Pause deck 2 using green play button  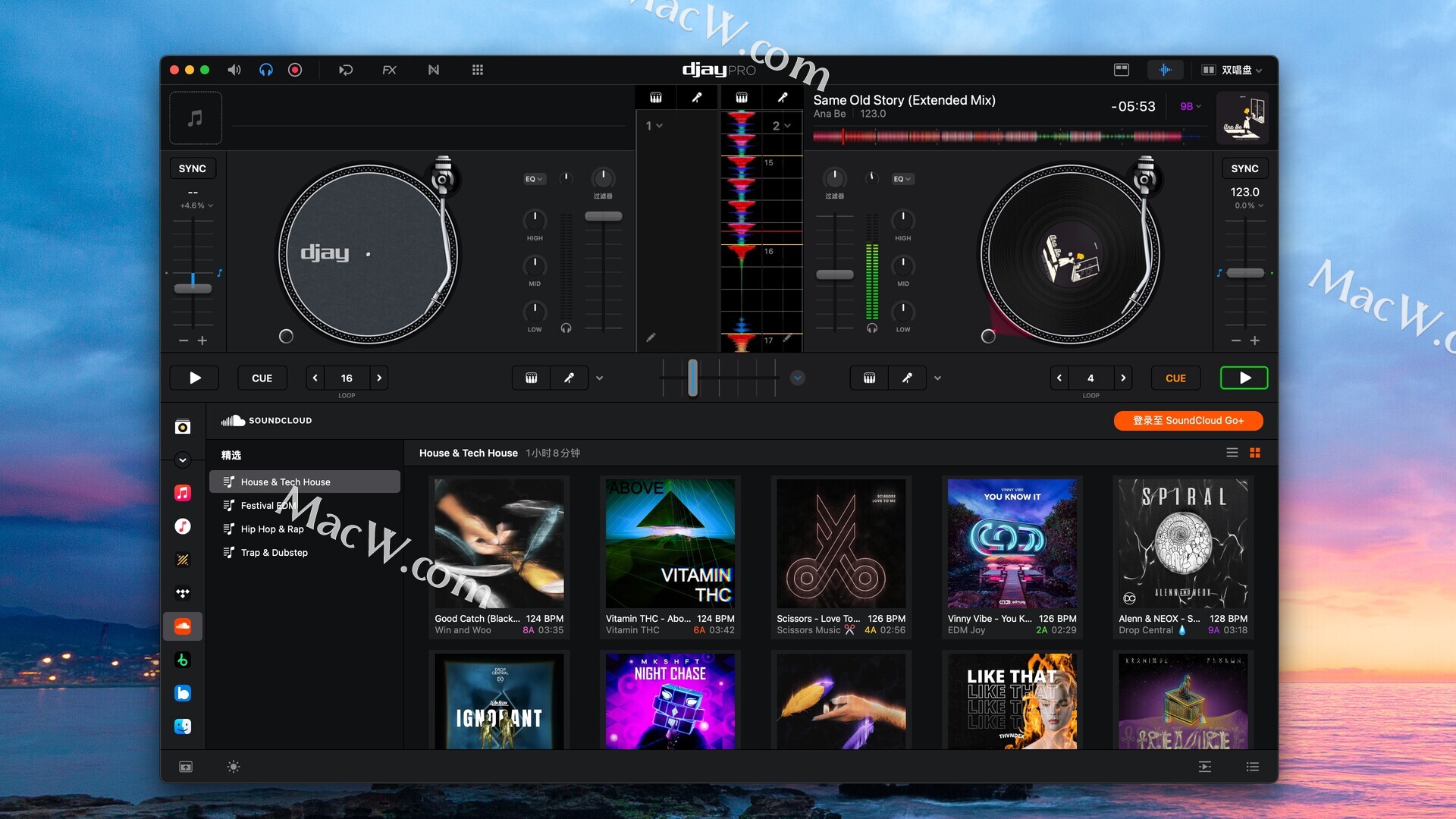(1244, 378)
